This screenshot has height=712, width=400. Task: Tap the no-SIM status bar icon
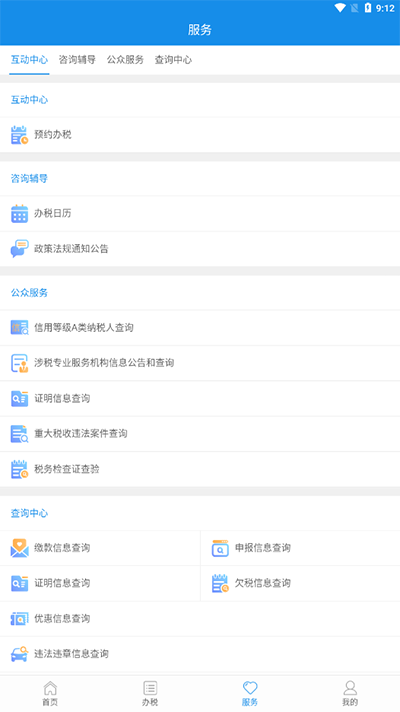coord(355,8)
